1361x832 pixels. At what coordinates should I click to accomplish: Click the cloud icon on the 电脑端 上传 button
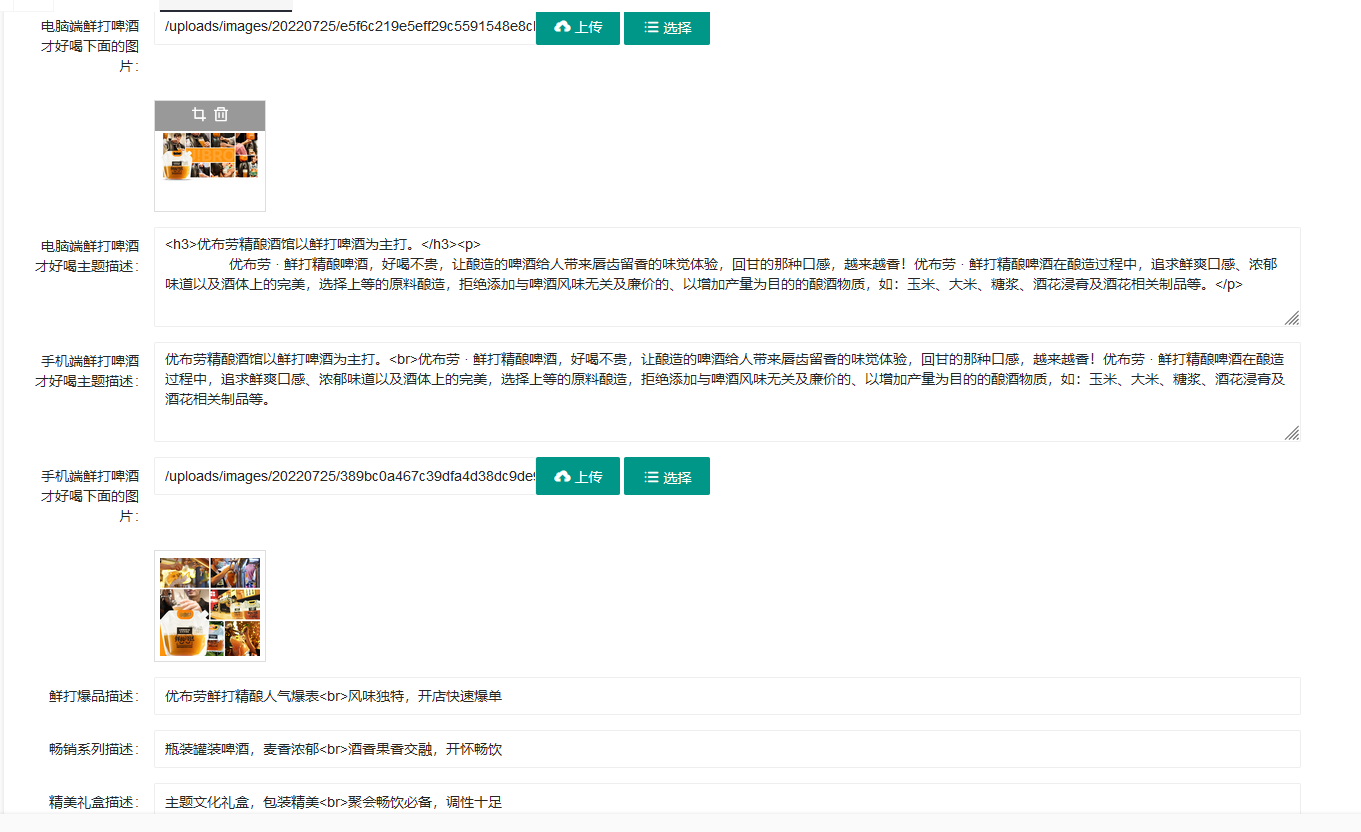point(562,27)
